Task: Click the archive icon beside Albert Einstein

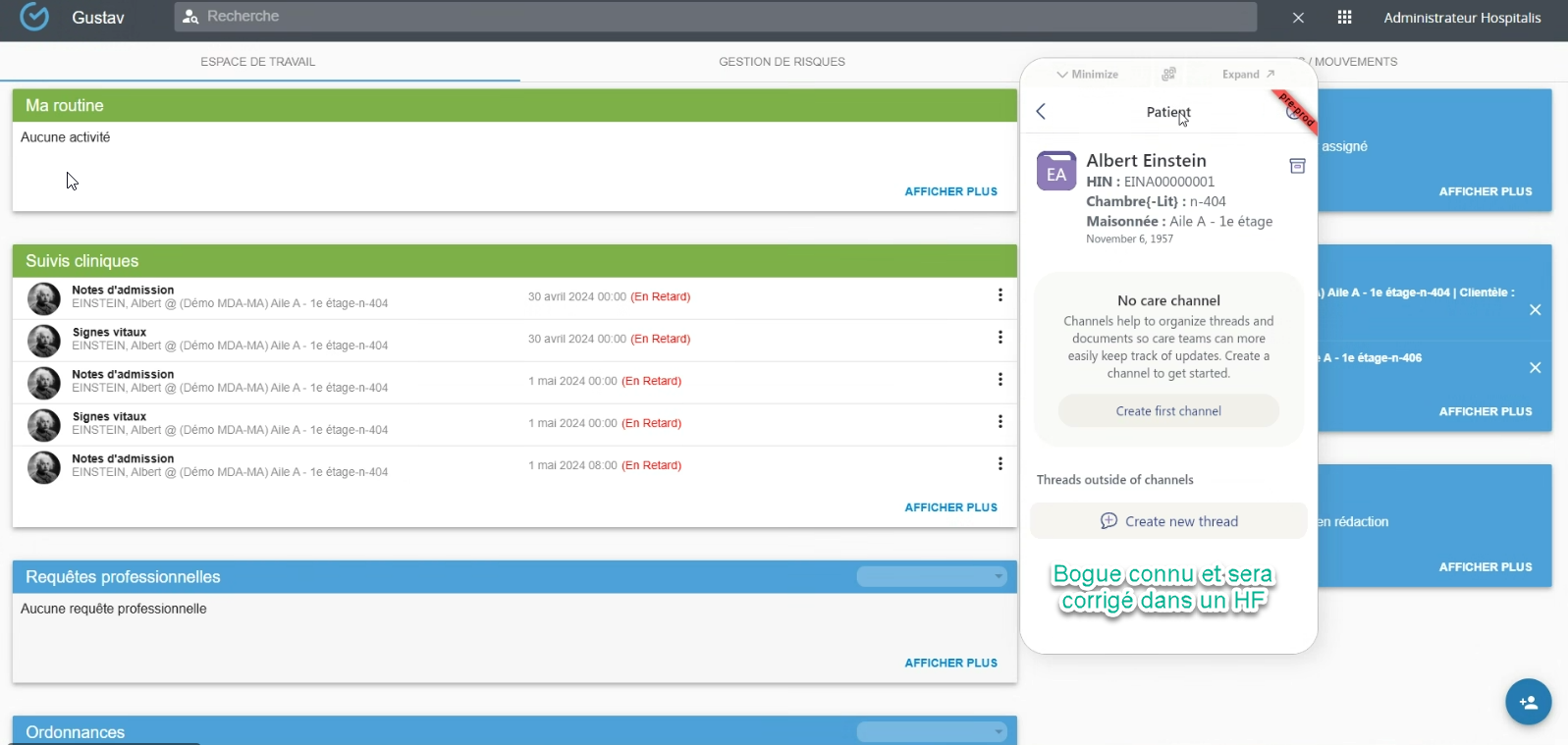Action: pyautogui.click(x=1297, y=166)
